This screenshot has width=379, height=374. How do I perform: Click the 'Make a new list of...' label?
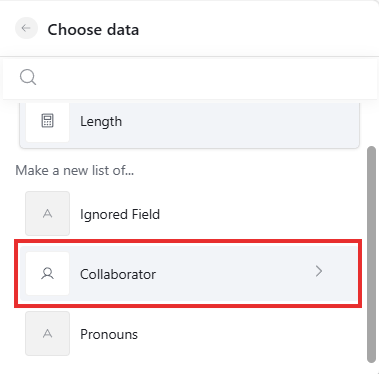click(75, 170)
